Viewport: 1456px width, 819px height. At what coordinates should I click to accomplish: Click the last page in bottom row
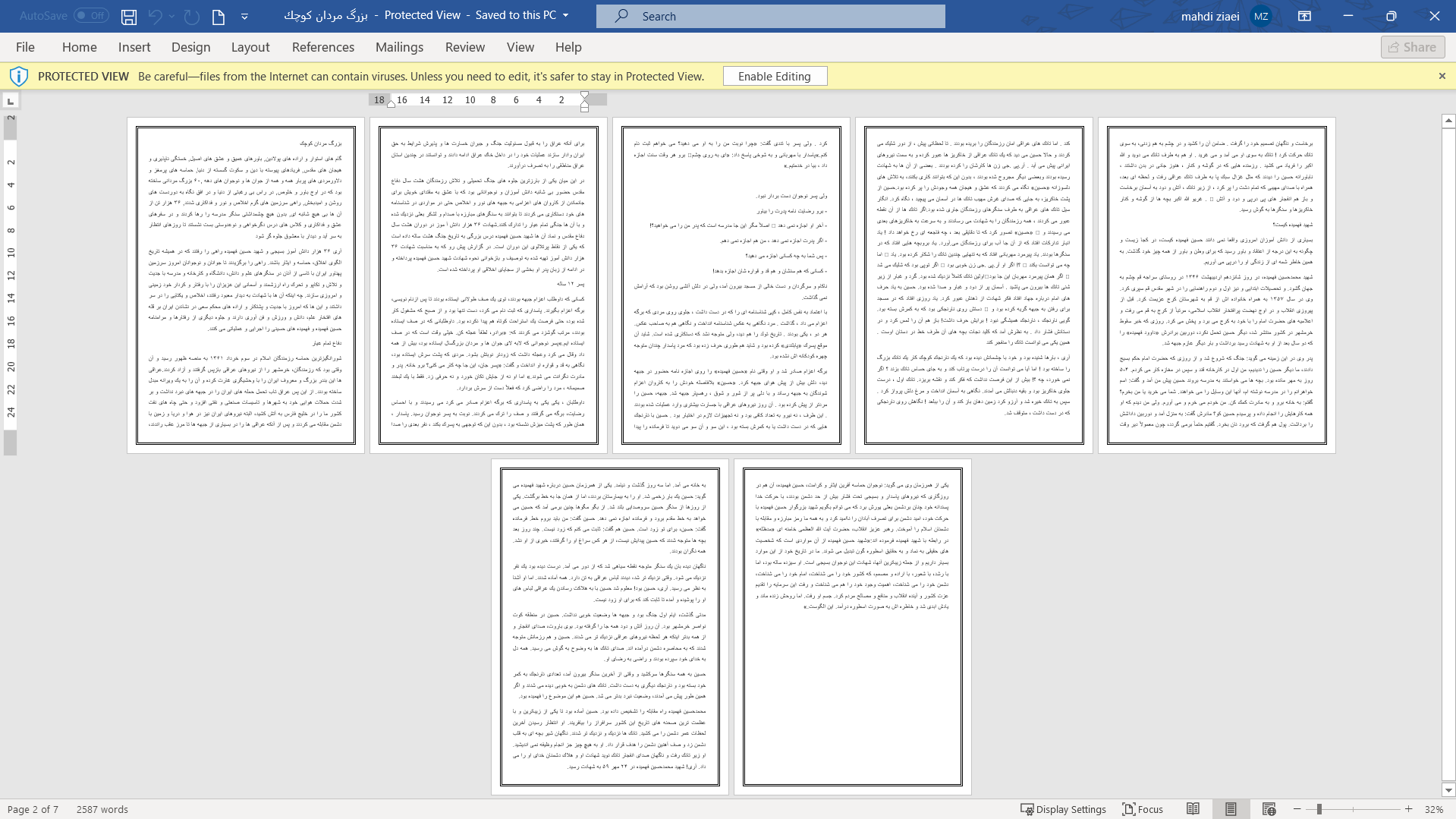[853, 627]
